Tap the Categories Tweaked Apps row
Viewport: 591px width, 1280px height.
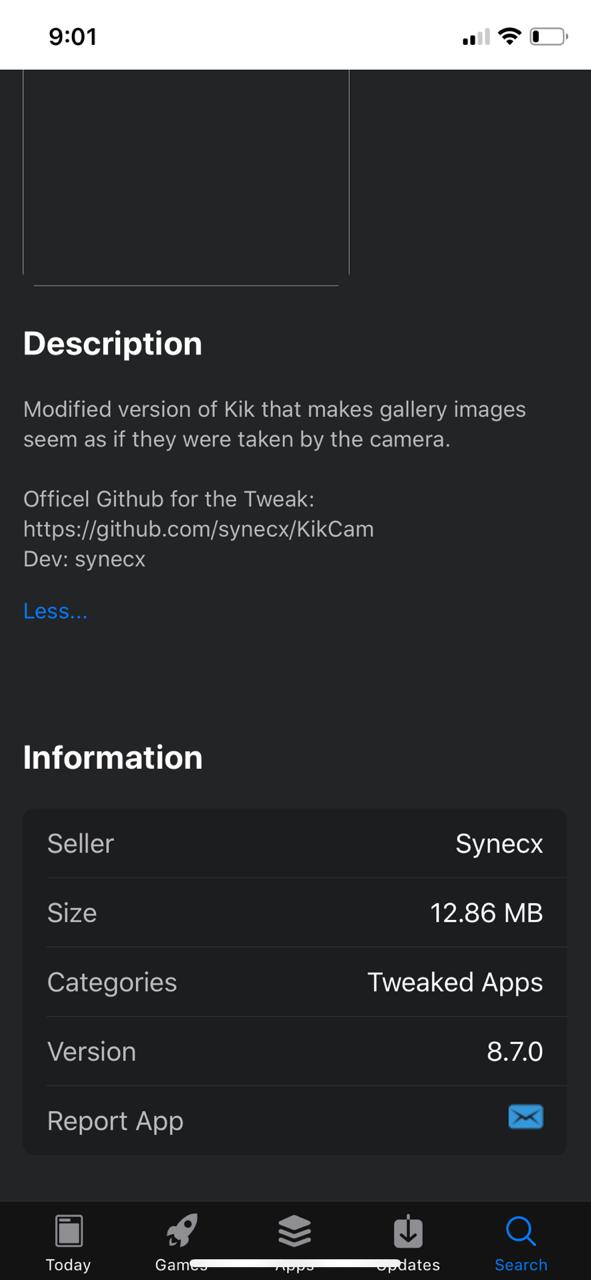pyautogui.click(x=295, y=982)
